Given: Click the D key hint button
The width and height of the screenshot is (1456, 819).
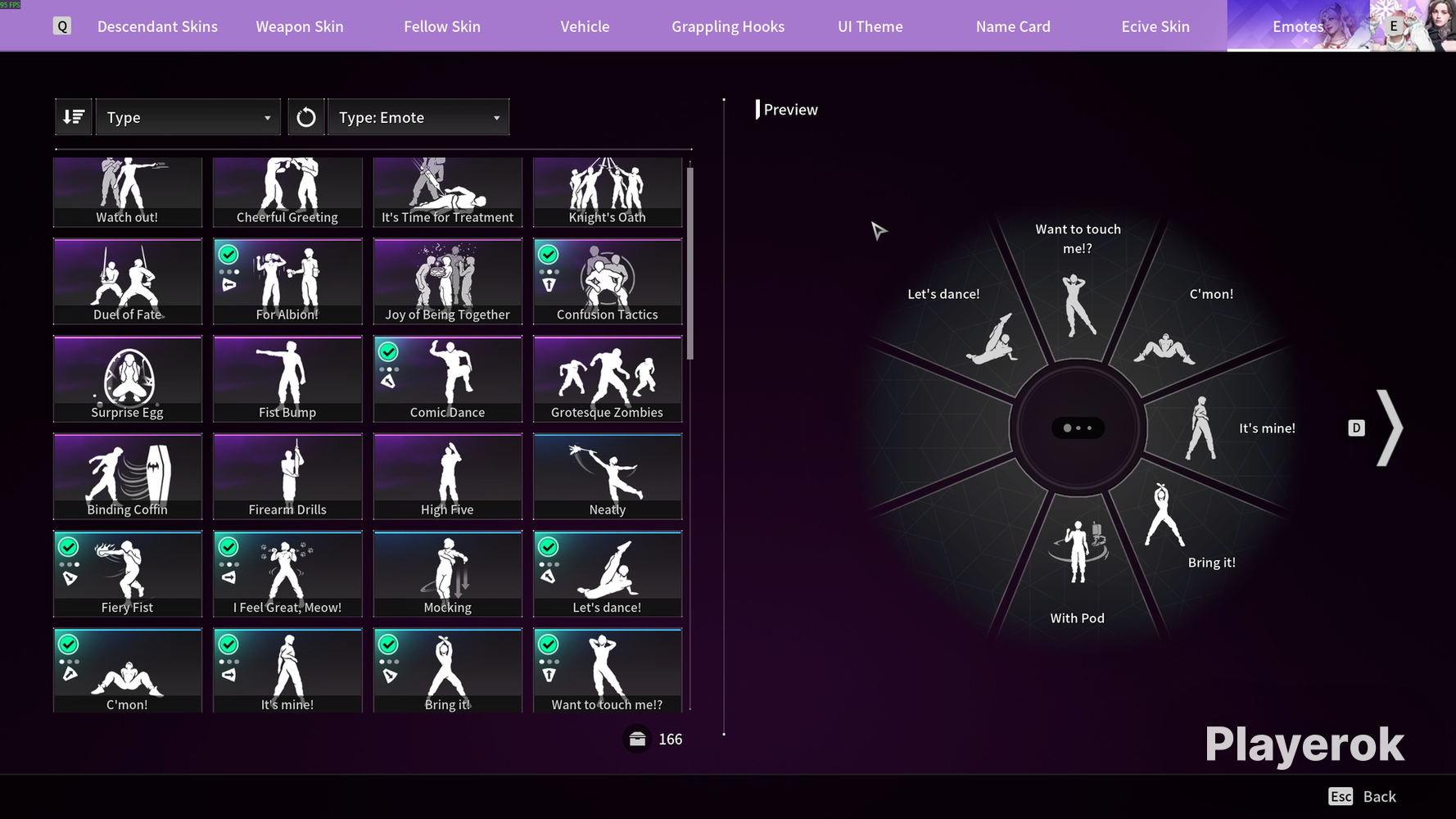Looking at the screenshot, I should coord(1356,428).
